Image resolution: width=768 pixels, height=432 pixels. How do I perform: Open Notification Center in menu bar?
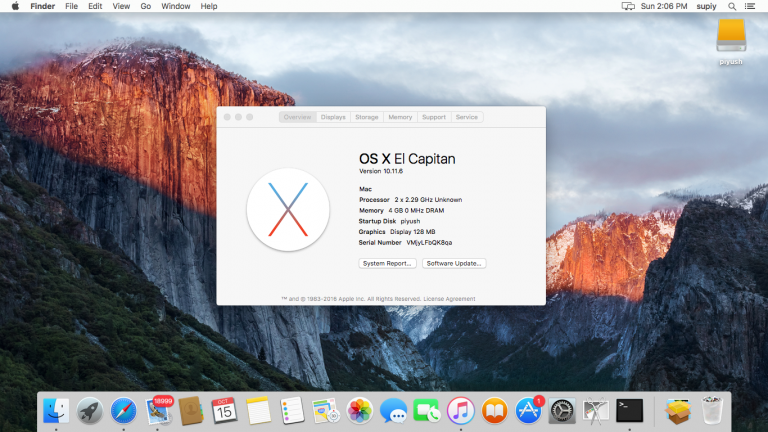pyautogui.click(x=750, y=6)
